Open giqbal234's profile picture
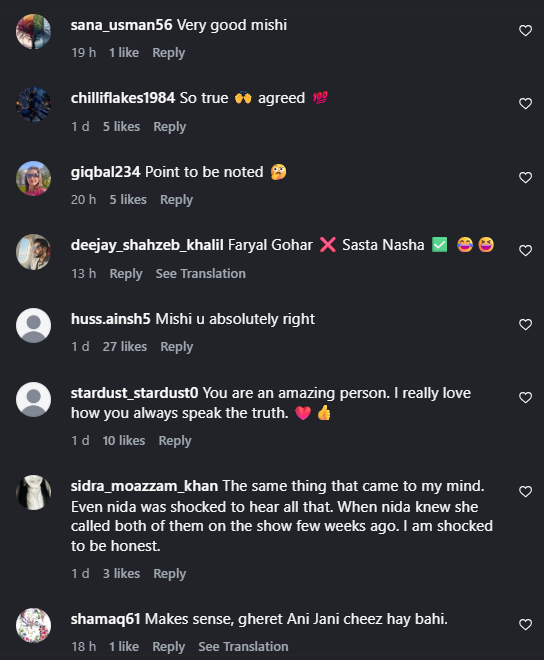 [x=33, y=178]
